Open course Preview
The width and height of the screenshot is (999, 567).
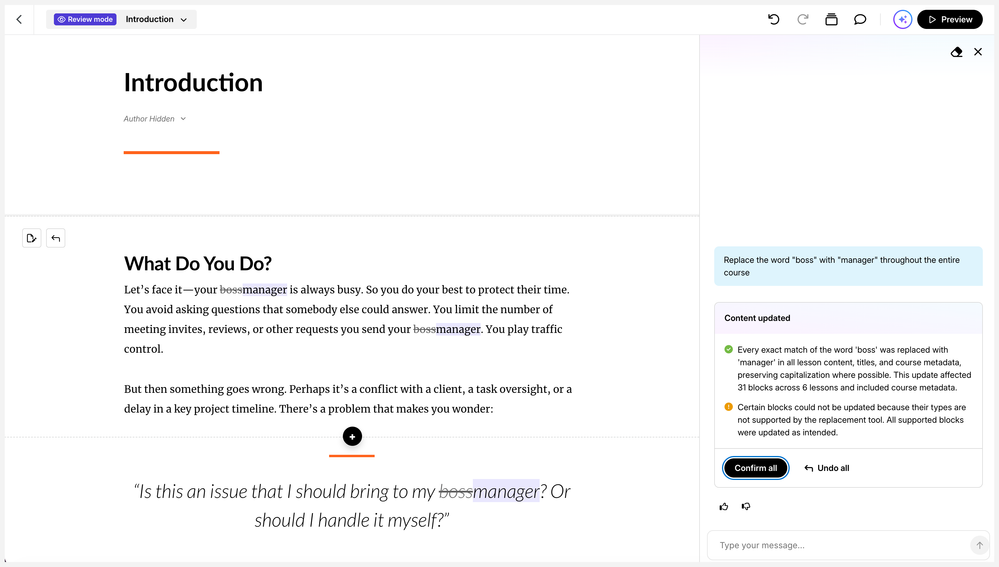[x=950, y=19]
